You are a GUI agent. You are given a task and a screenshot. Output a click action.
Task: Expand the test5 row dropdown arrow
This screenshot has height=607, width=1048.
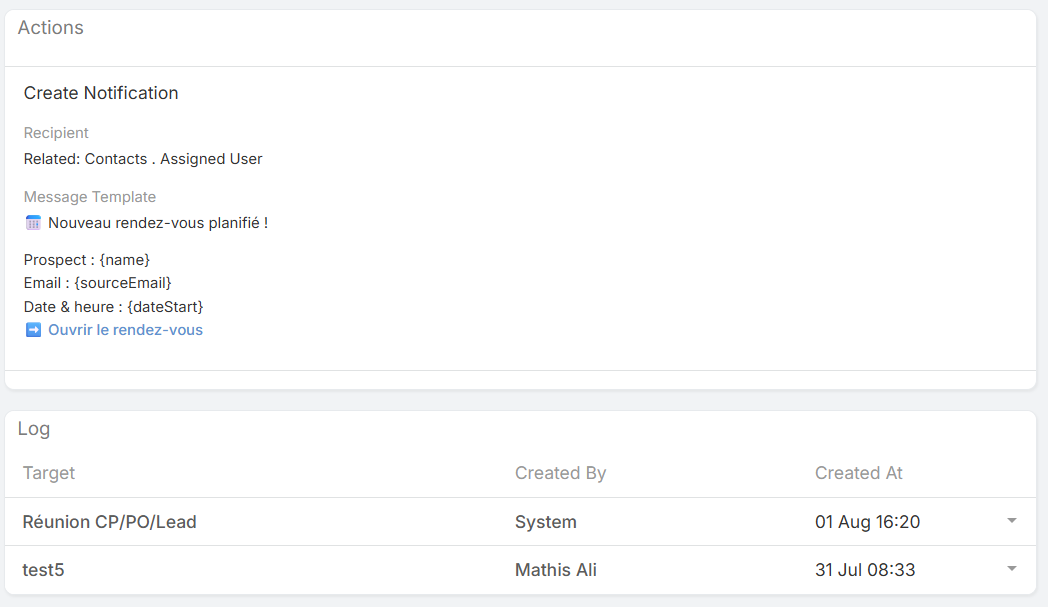(1011, 569)
